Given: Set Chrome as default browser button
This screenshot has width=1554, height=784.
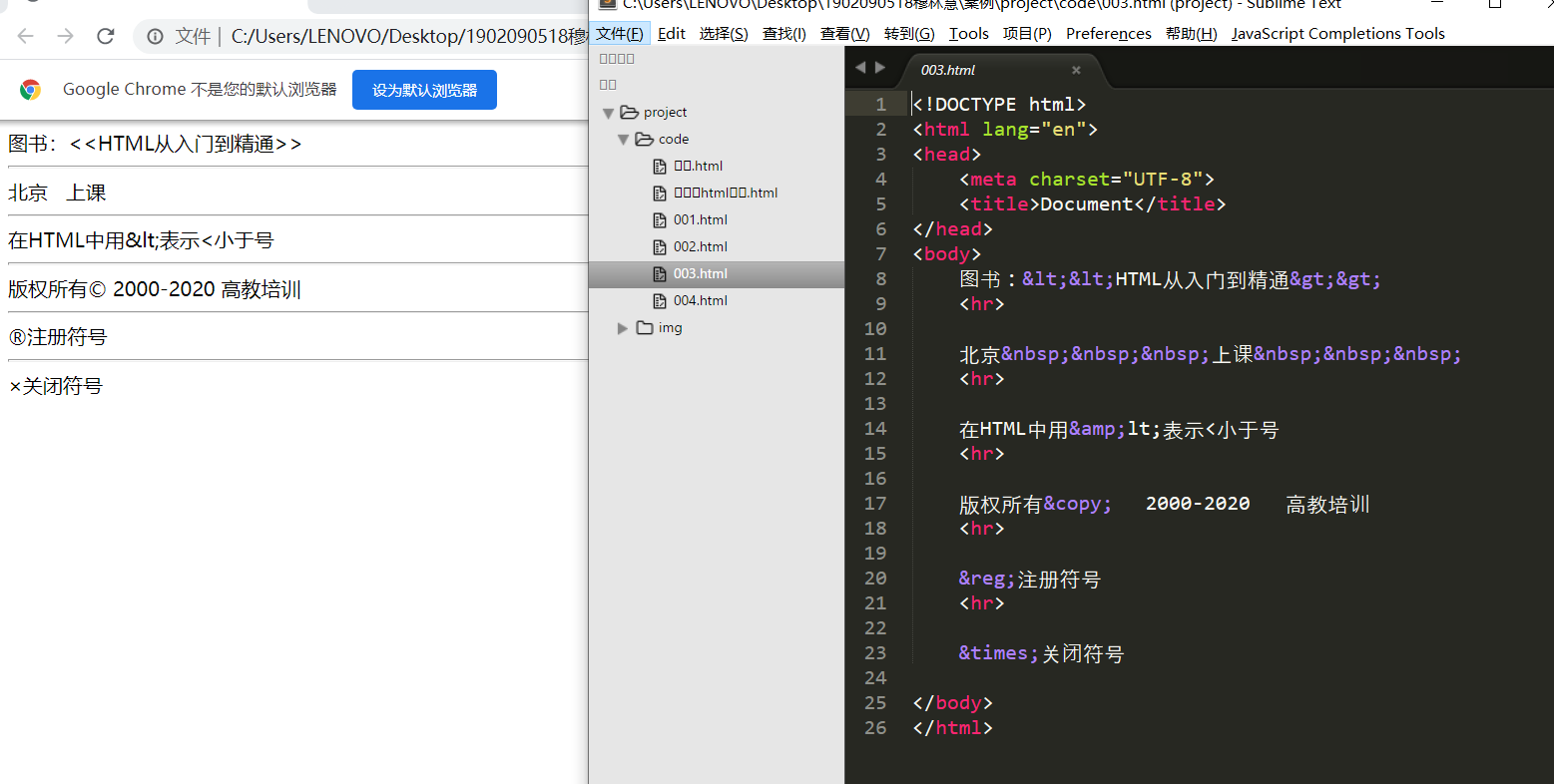Looking at the screenshot, I should pyautogui.click(x=424, y=90).
